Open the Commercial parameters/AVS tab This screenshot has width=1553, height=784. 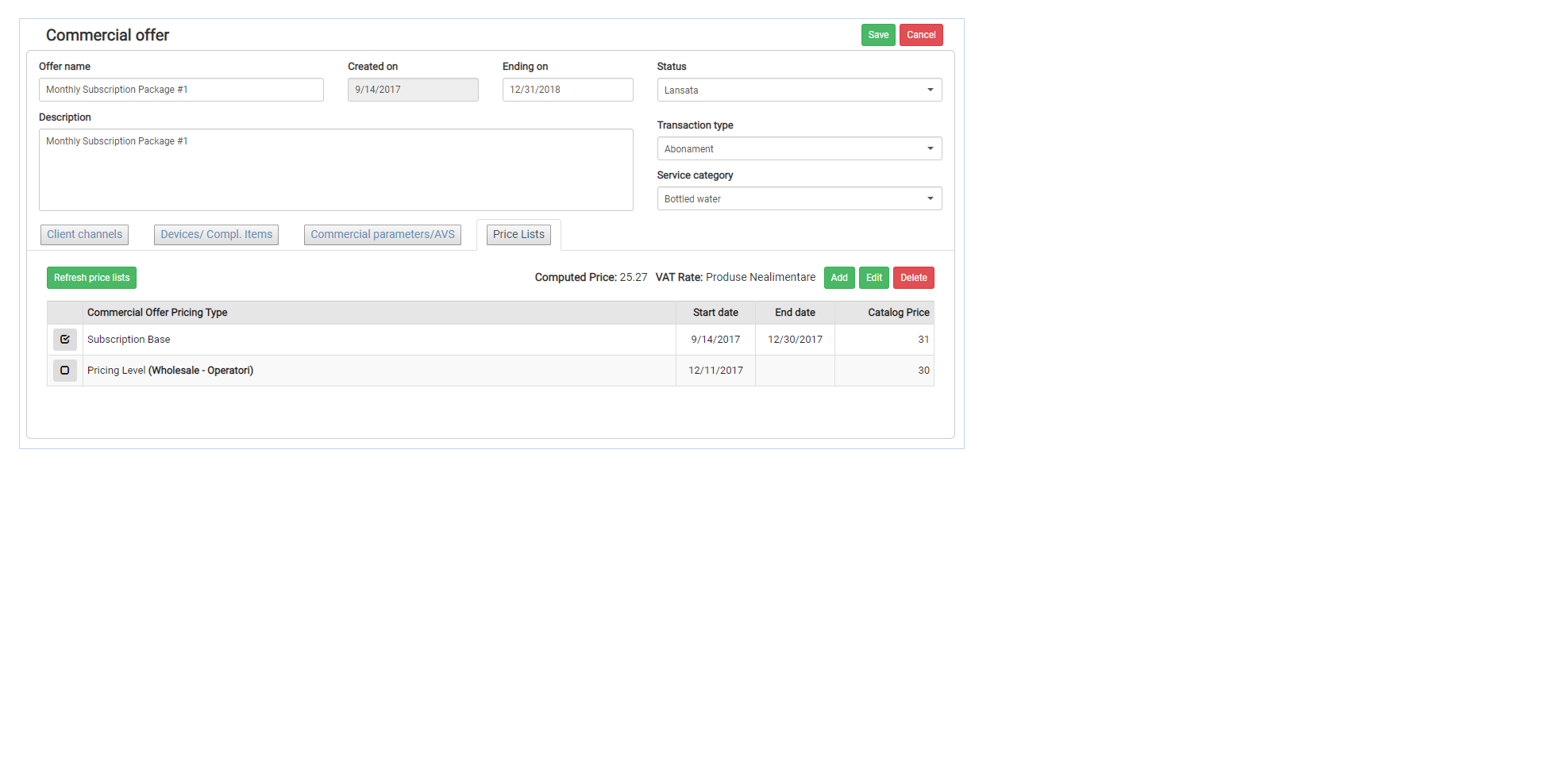click(x=383, y=235)
